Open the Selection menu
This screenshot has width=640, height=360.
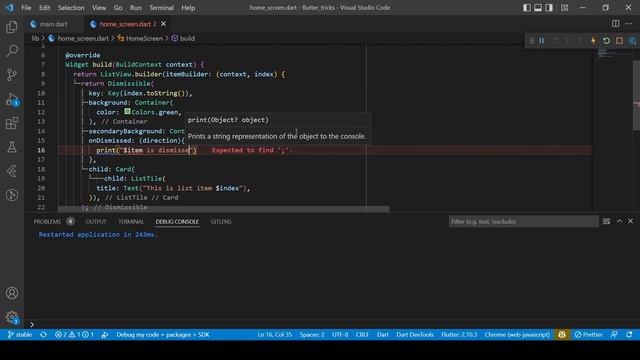[71, 8]
